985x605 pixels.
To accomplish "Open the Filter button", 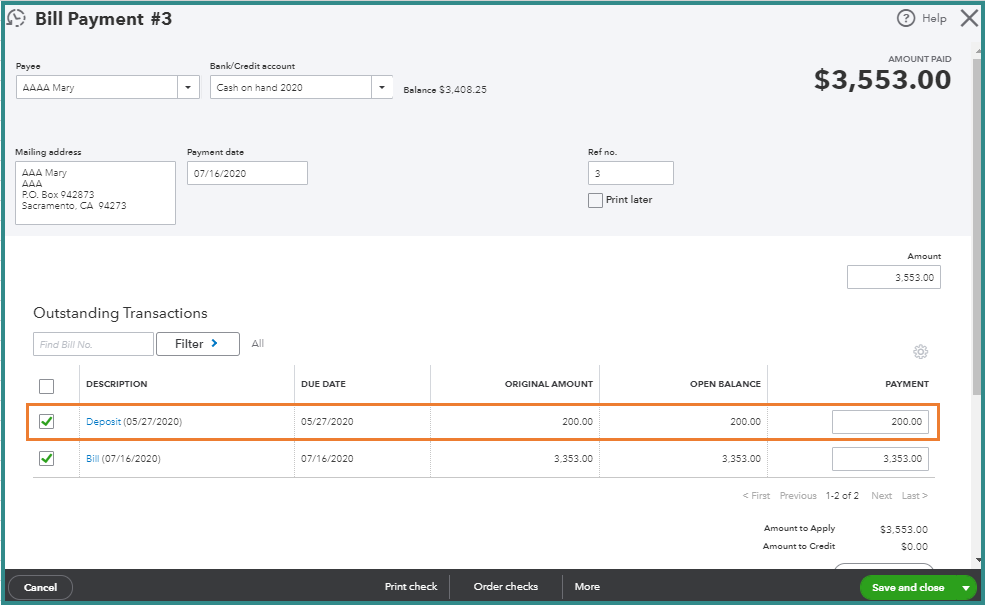I will 197,344.
